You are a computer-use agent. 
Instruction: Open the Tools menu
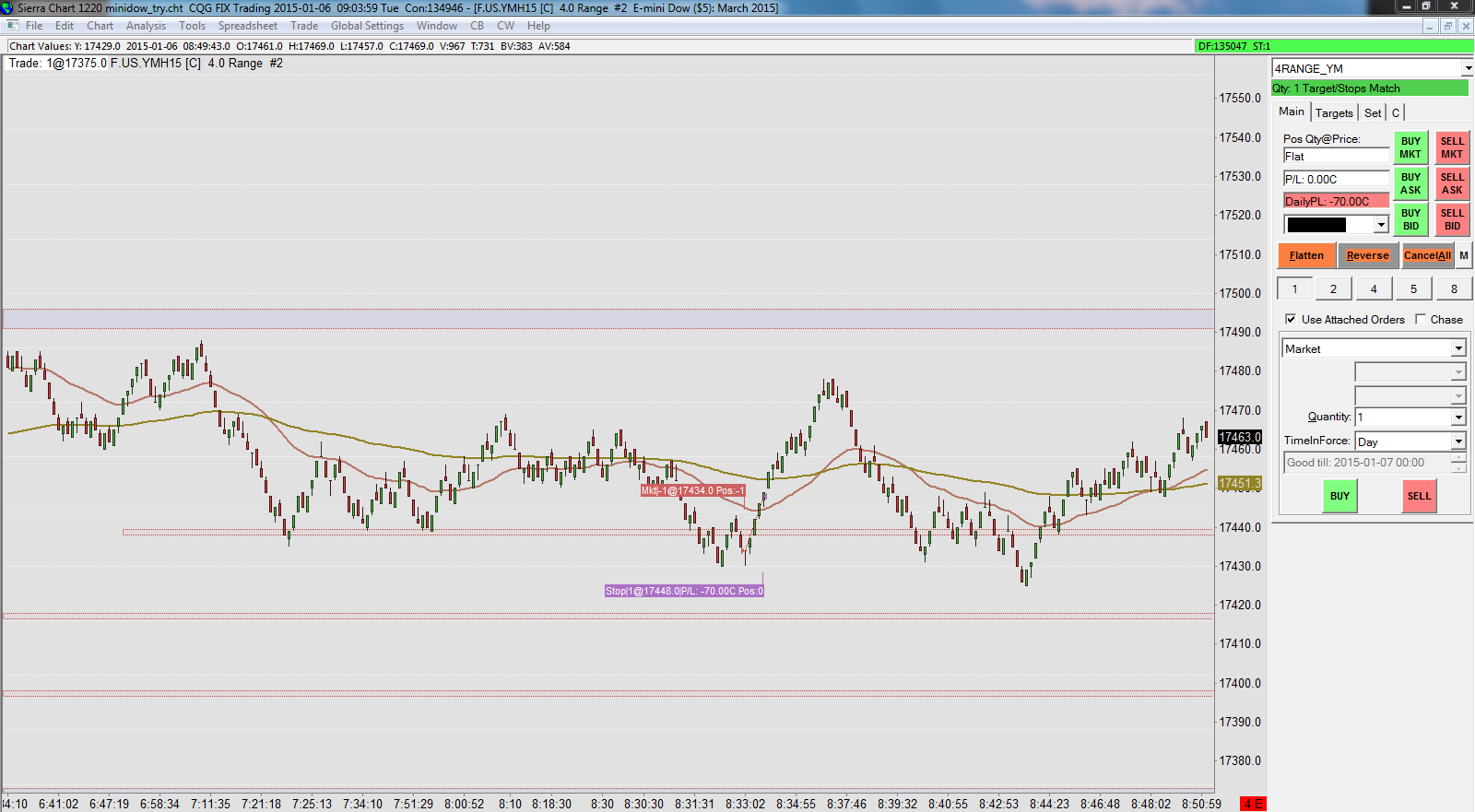(192, 26)
